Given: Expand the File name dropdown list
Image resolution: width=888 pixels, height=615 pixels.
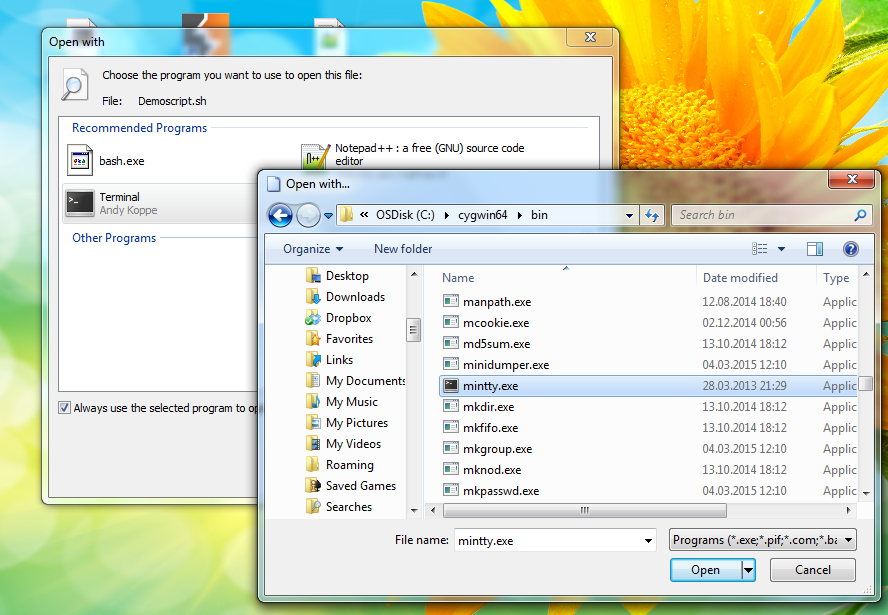Looking at the screenshot, I should point(648,540).
